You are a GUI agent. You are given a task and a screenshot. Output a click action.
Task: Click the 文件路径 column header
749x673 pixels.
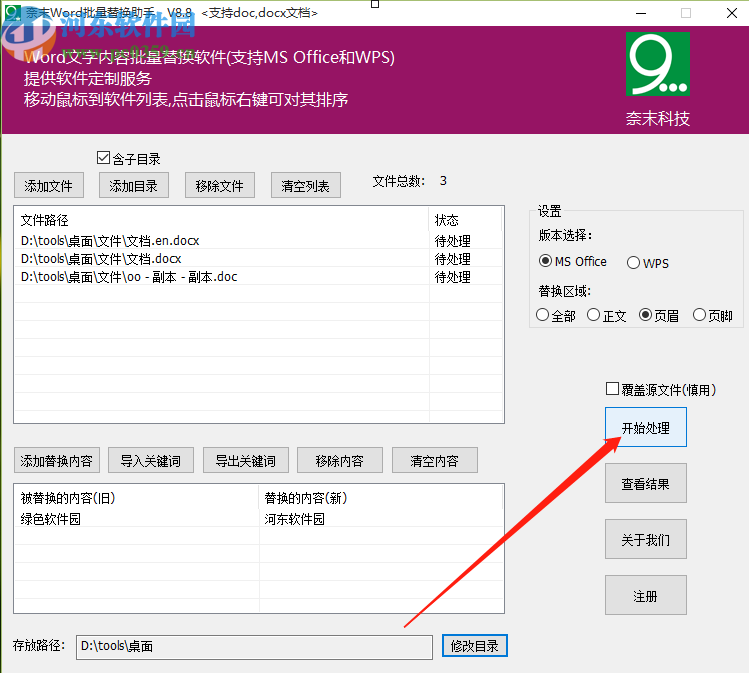tap(221, 220)
